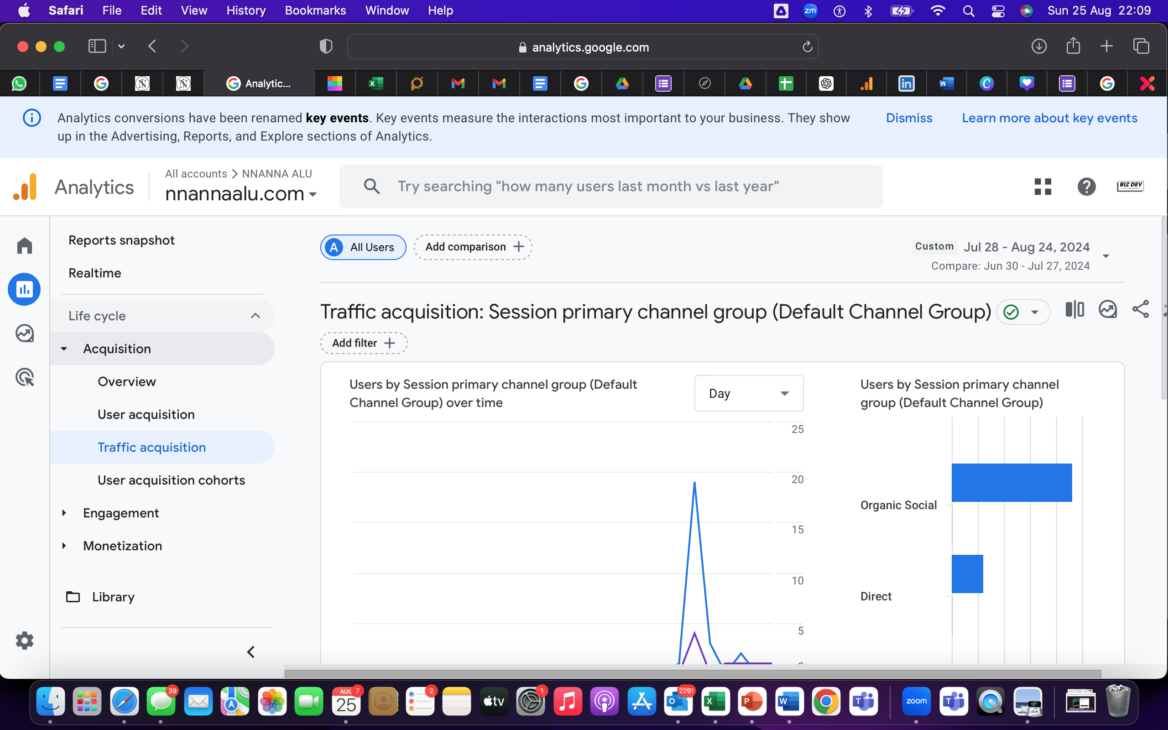Collapse the Life cycle section
Image resolution: width=1168 pixels, height=730 pixels.
(x=255, y=316)
